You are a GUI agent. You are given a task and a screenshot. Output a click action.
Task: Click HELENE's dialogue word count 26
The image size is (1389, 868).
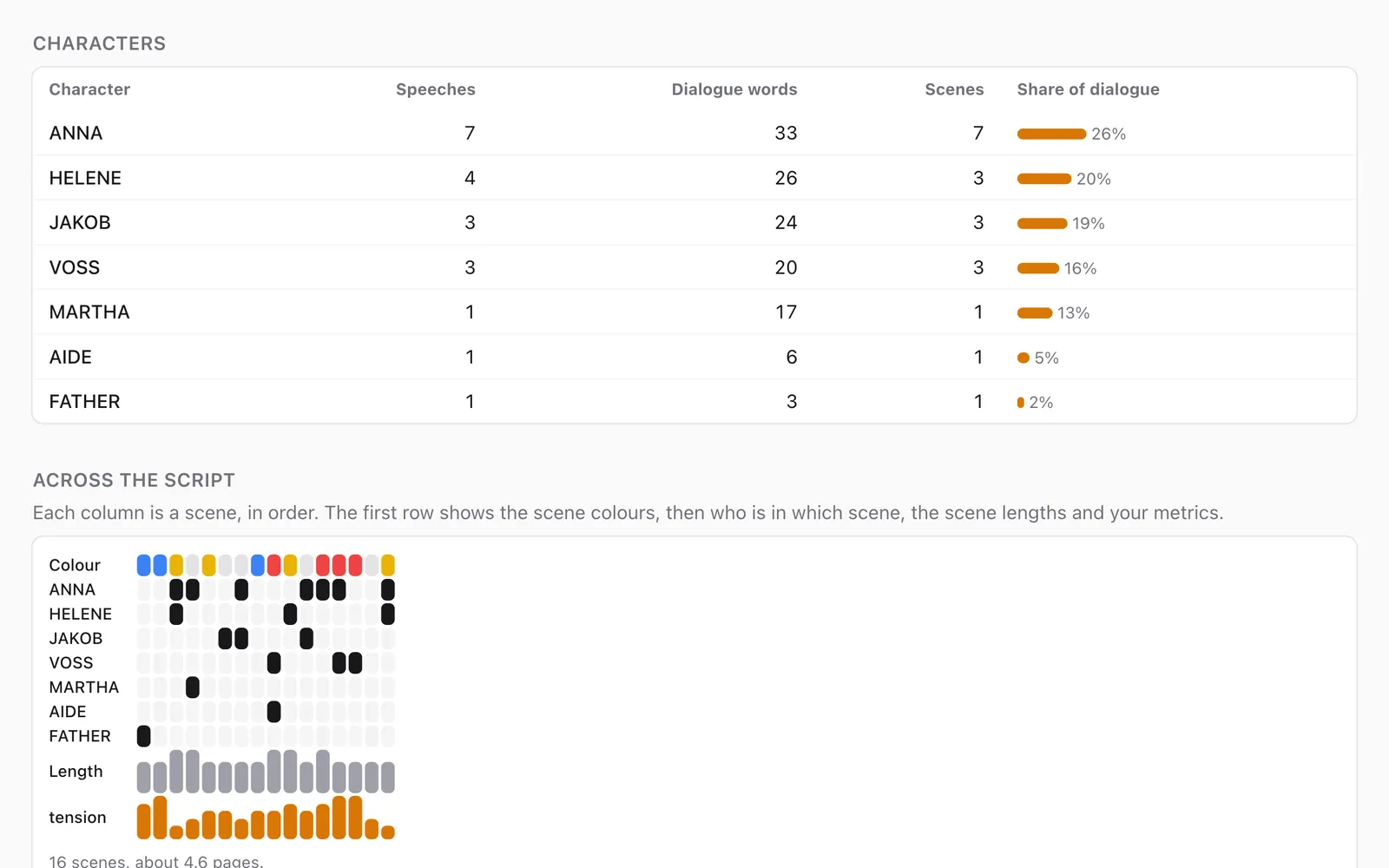pyautogui.click(x=786, y=178)
